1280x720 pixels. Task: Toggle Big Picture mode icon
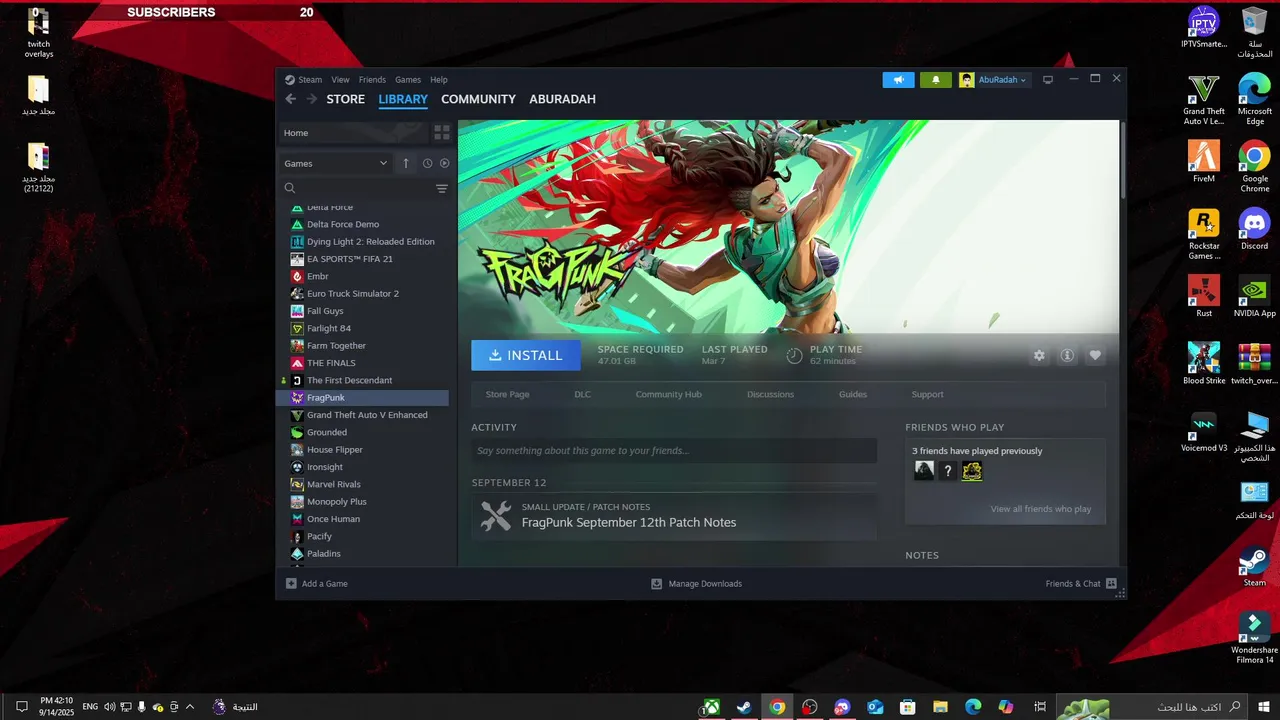pyautogui.click(x=1048, y=80)
